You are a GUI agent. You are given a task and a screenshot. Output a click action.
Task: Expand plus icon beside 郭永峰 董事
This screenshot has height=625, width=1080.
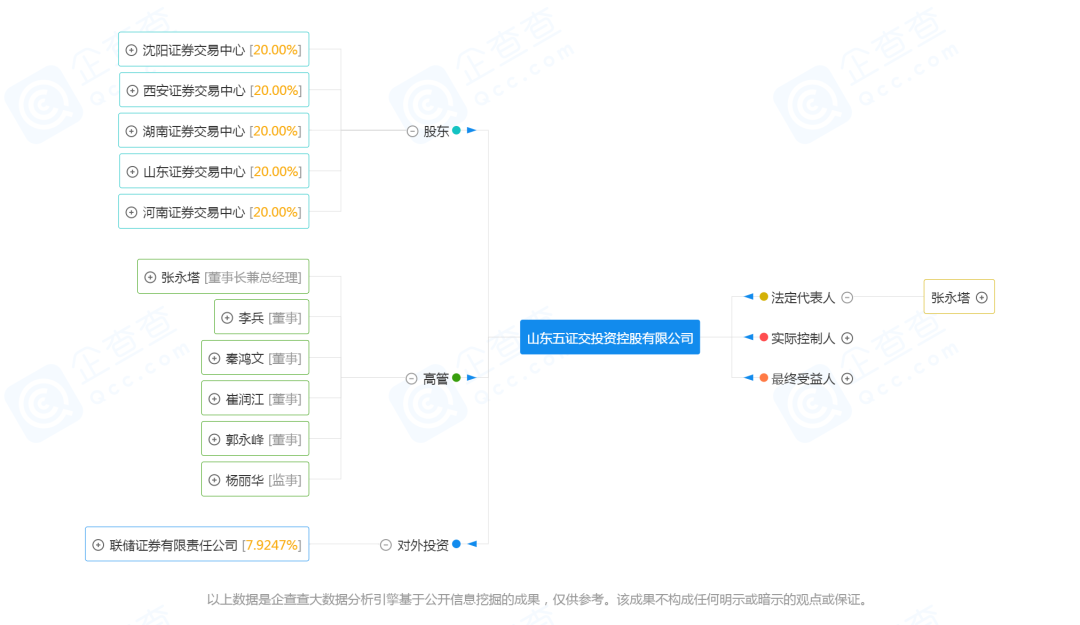[214, 440]
